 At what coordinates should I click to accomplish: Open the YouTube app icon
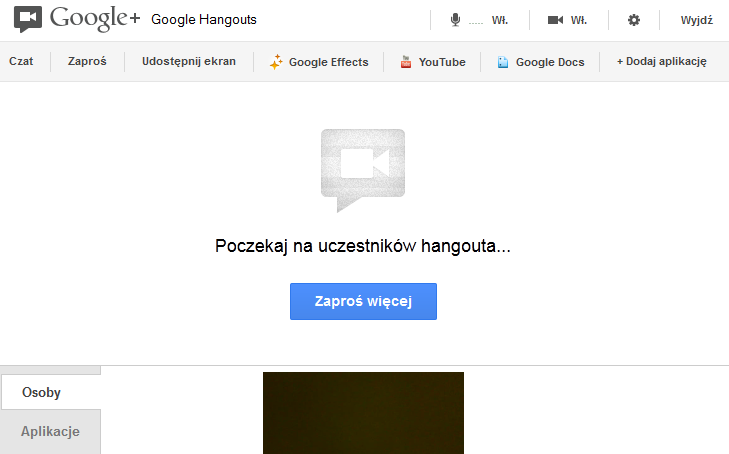click(406, 62)
